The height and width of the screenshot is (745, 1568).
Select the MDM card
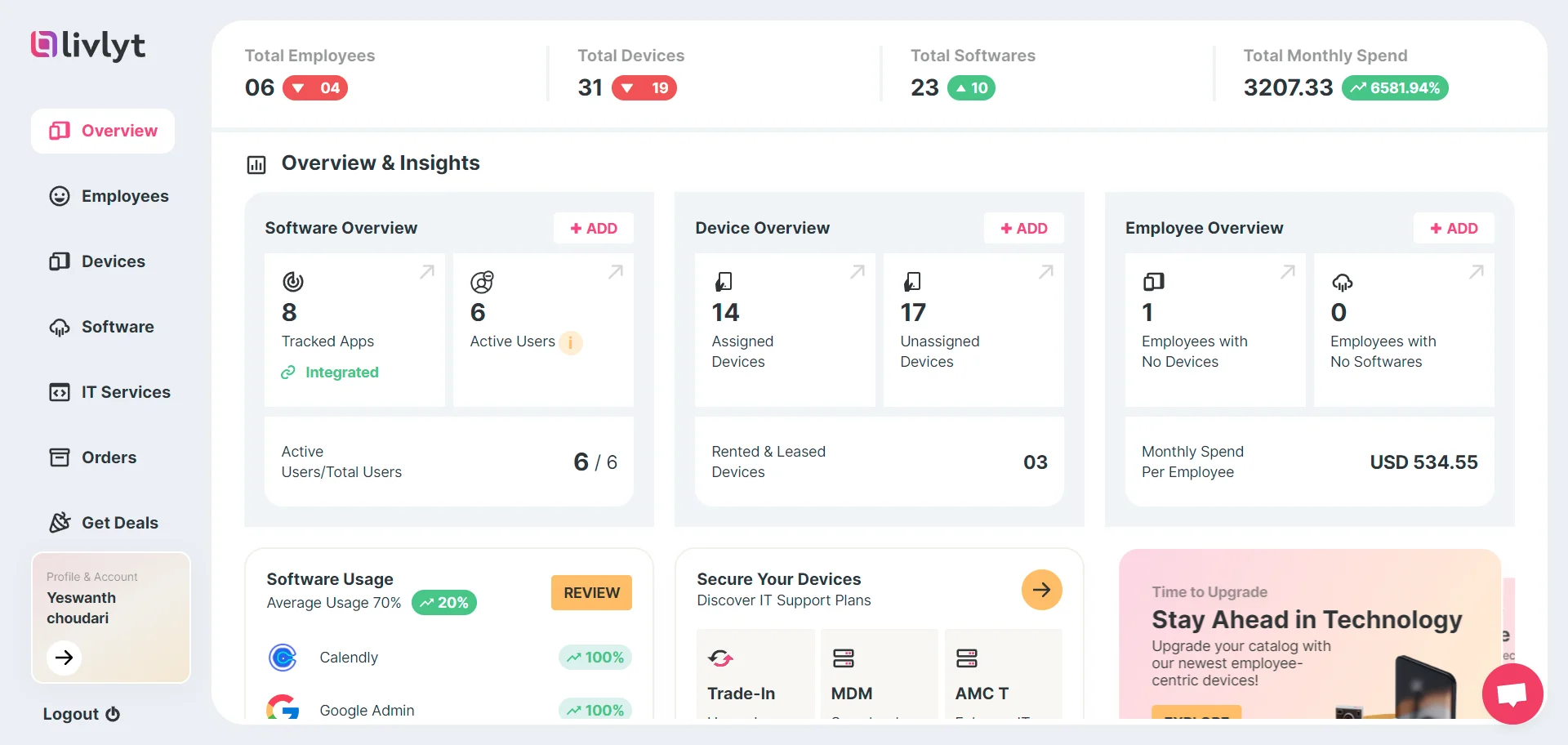click(x=880, y=675)
